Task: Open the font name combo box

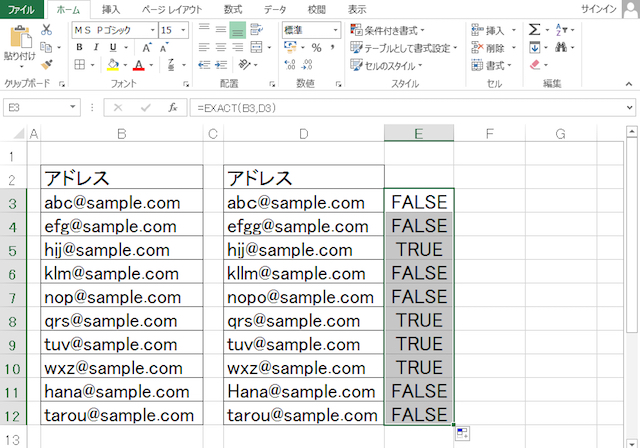Action: [115, 30]
